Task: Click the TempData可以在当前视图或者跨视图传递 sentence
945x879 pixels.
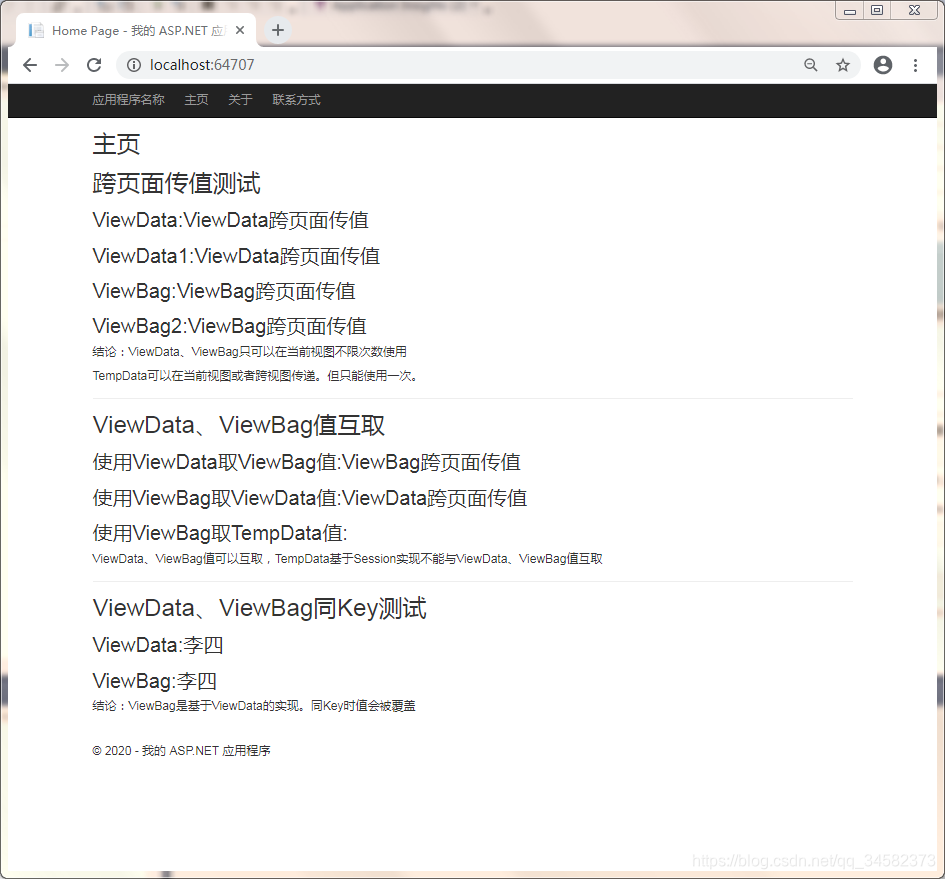Action: click(x=255, y=376)
